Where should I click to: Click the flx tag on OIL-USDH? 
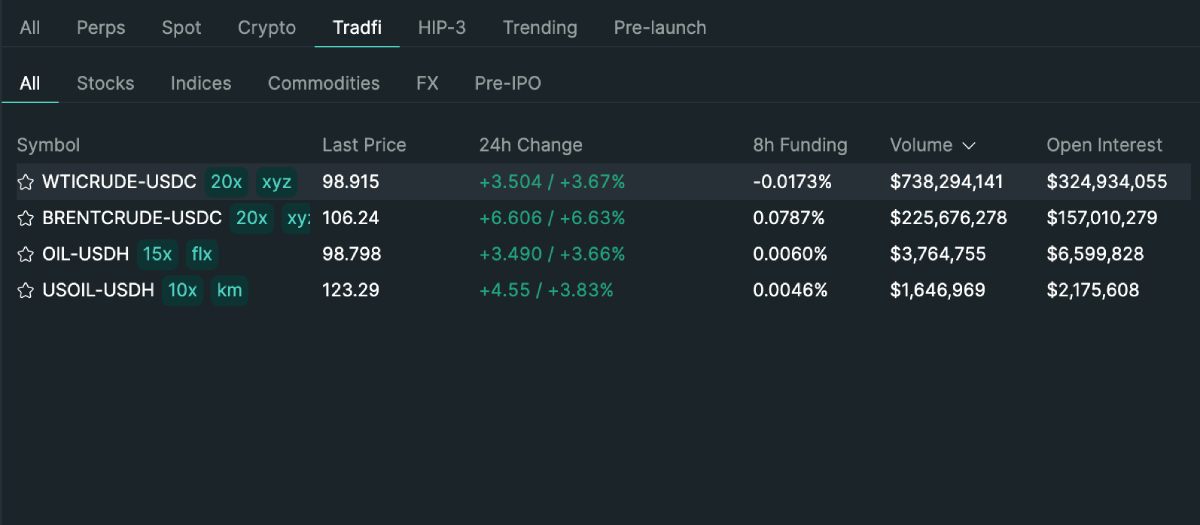[202, 254]
